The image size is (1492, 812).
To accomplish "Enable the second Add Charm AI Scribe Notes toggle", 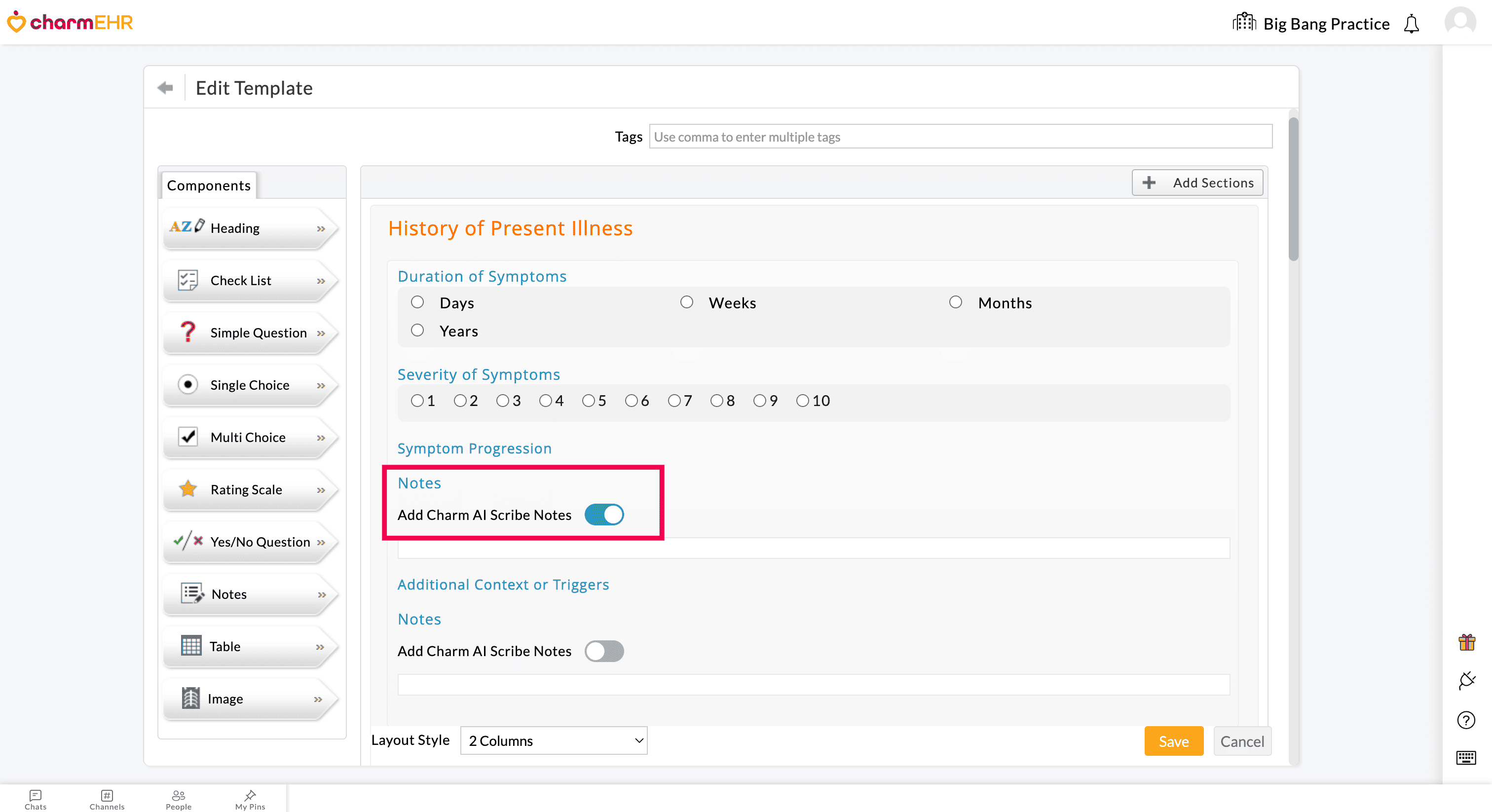I will [x=604, y=651].
